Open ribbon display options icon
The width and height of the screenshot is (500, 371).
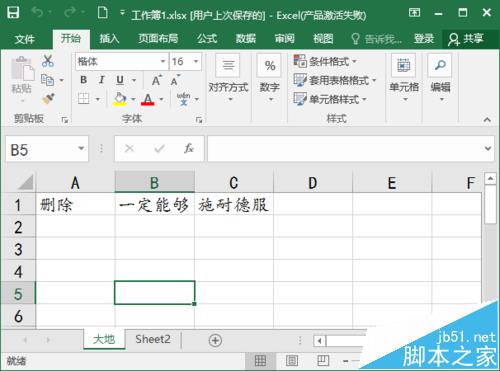[x=414, y=13]
